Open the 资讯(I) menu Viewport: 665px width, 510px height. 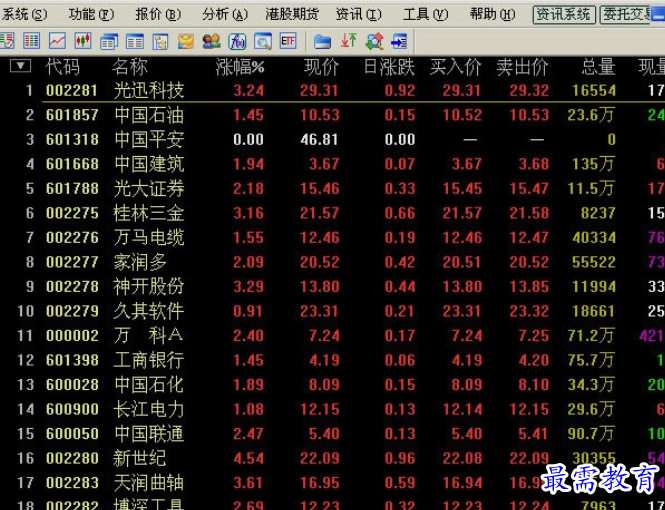[358, 15]
